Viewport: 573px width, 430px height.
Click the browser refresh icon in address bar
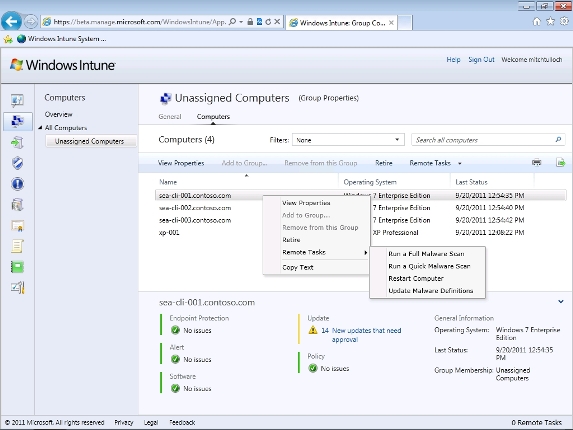(x=268, y=22)
